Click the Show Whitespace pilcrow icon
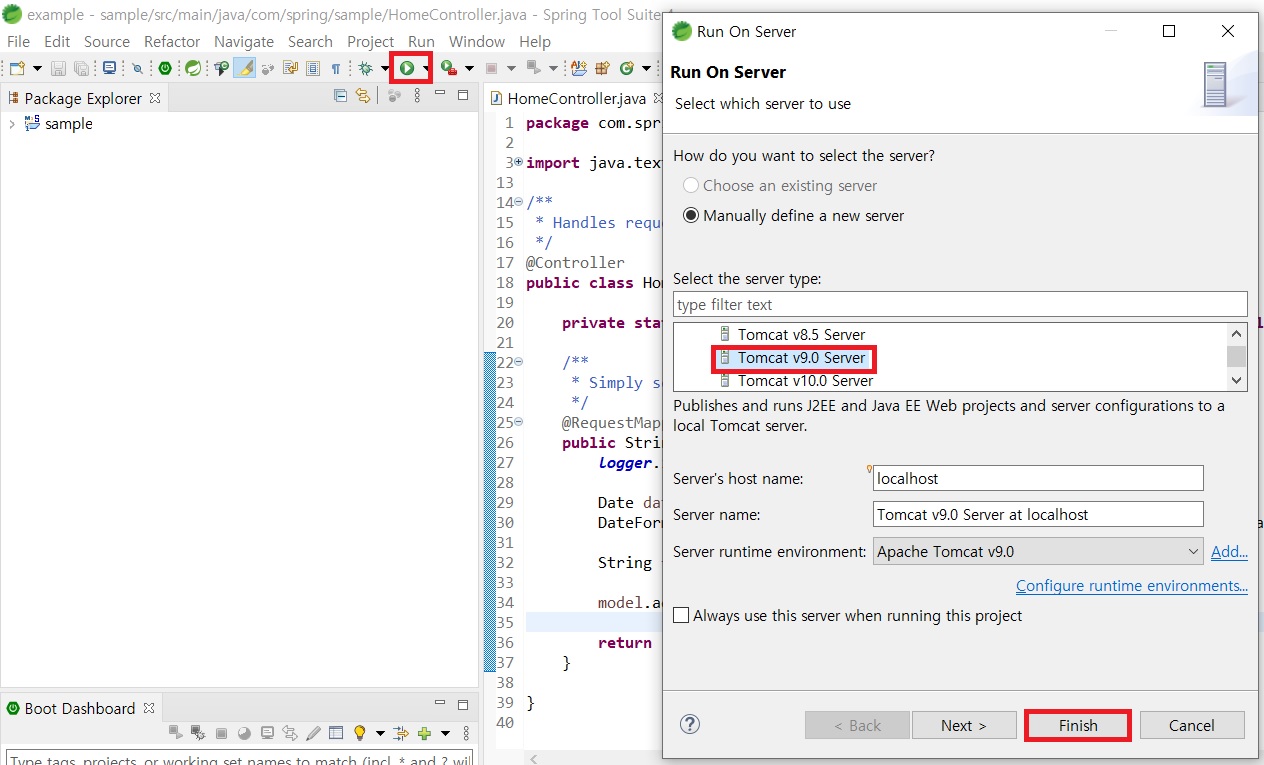This screenshot has height=765, width=1264. pos(336,68)
